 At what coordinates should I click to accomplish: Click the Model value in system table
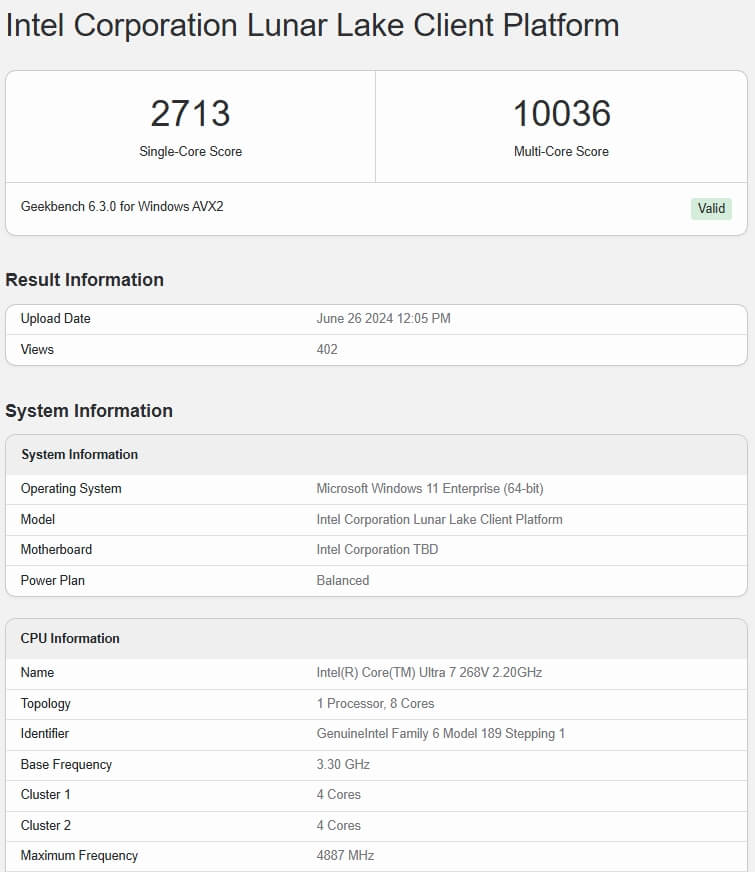coord(439,519)
